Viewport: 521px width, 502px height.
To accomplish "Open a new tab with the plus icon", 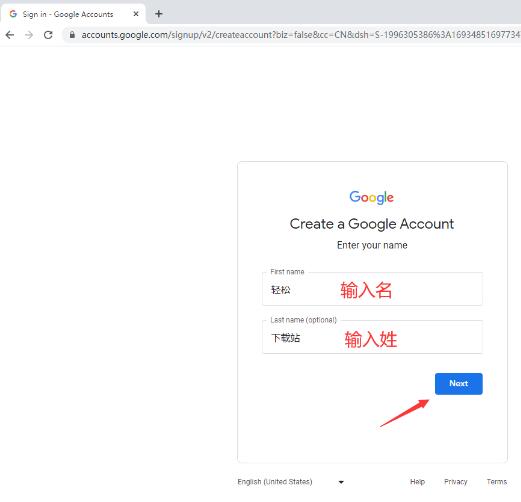I will coord(159,14).
